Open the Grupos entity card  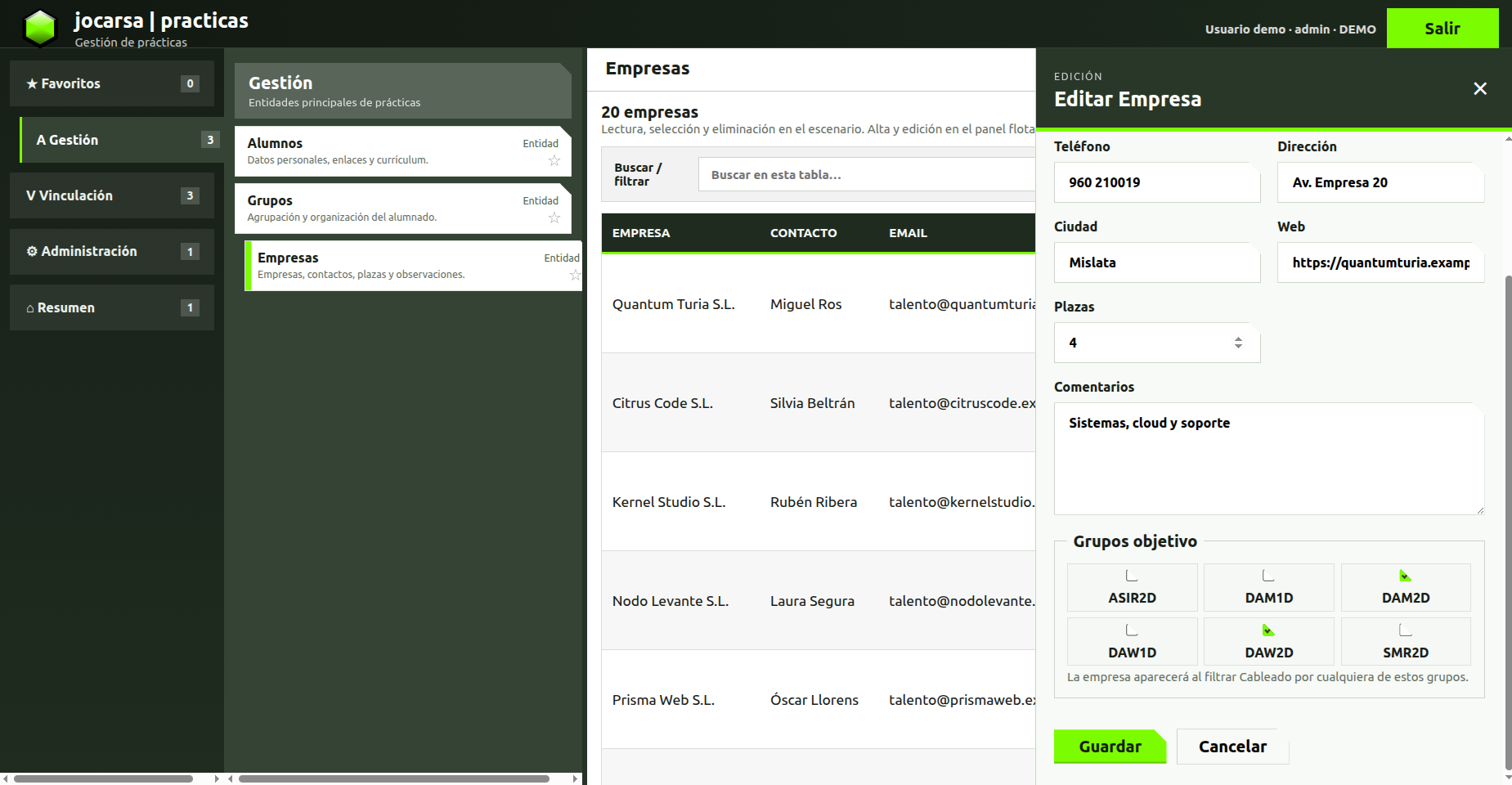(402, 209)
